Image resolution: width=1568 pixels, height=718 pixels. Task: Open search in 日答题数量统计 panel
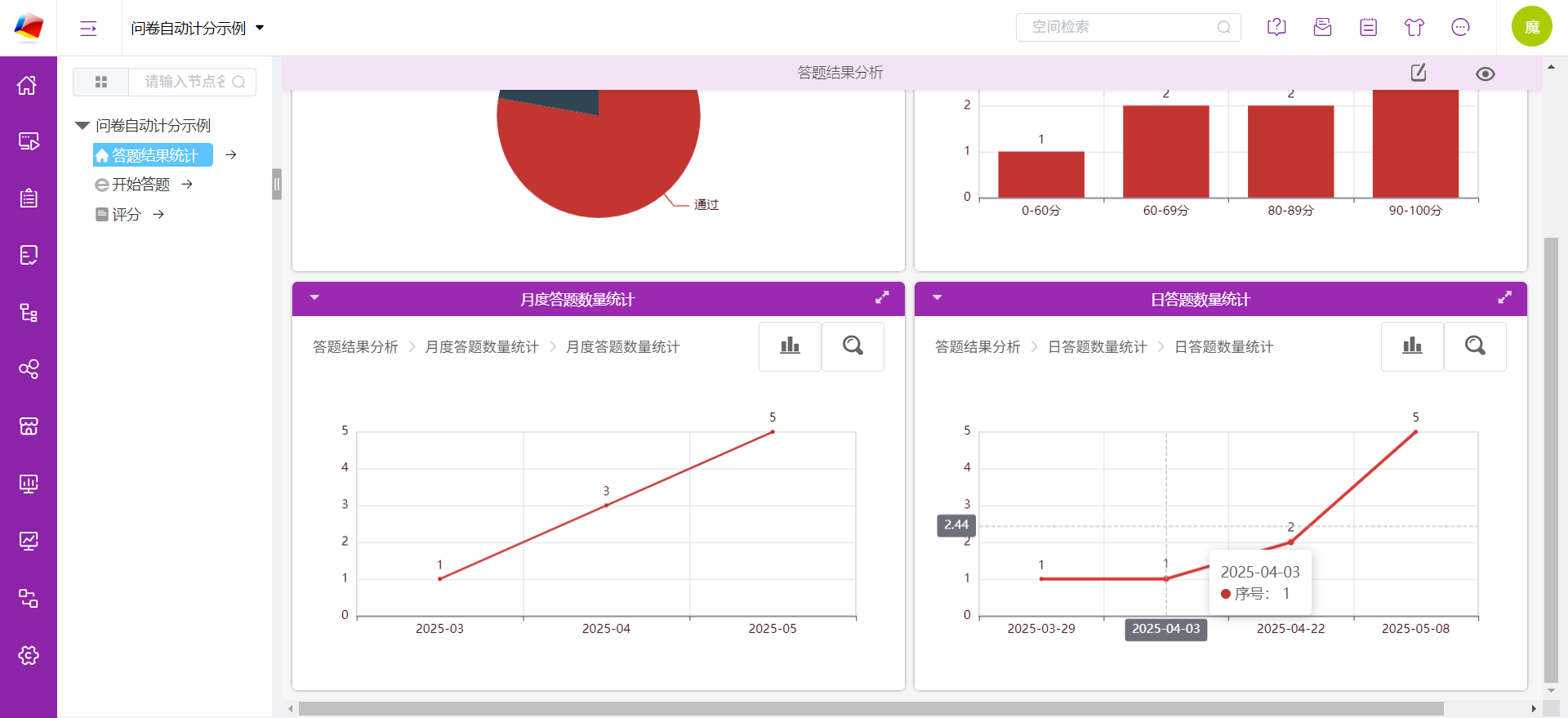click(x=1475, y=346)
